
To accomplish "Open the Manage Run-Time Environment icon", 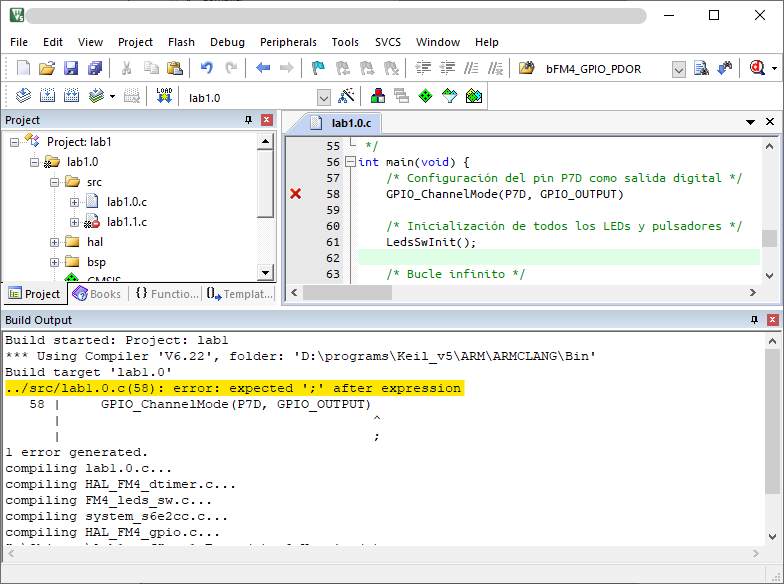I will [x=425, y=96].
